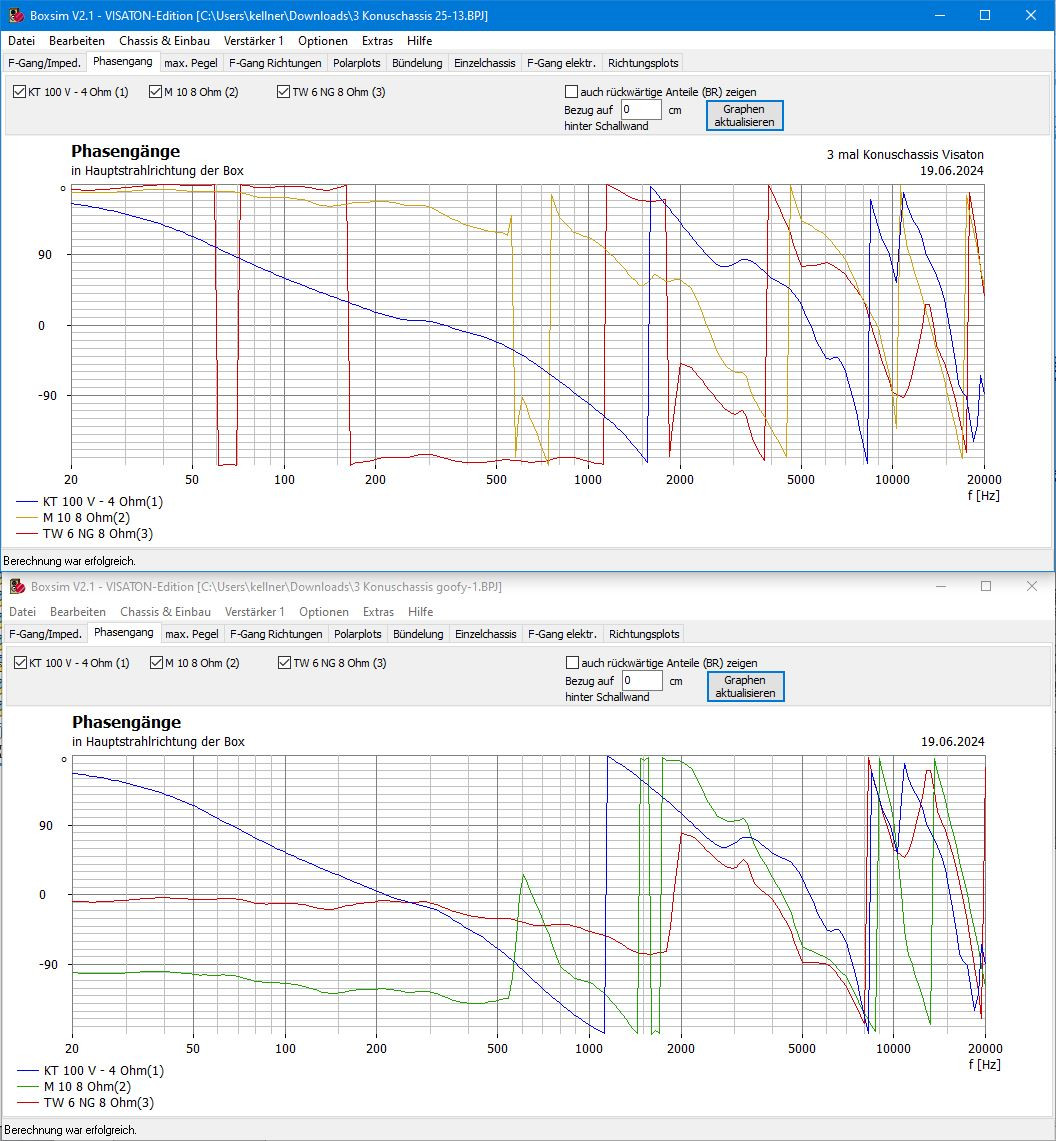The width and height of the screenshot is (1056, 1141).
Task: Open Optionen menu in top window
Action: 322,41
